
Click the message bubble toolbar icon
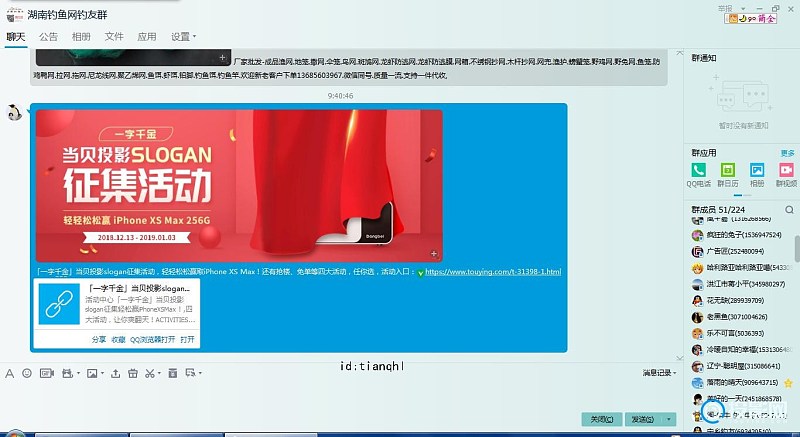point(190,373)
